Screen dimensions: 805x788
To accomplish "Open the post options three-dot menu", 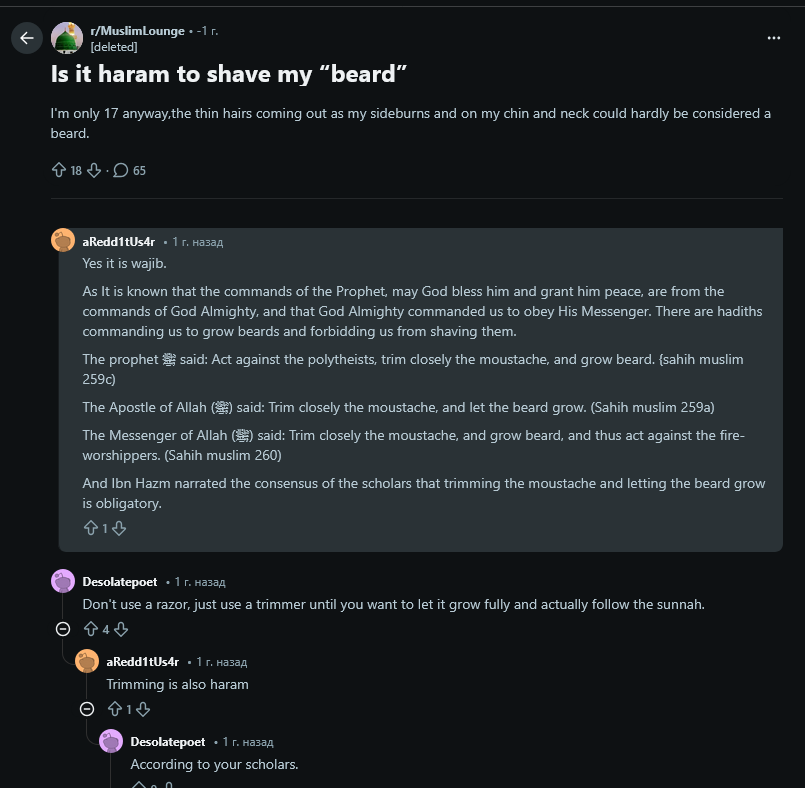I will pos(773,38).
